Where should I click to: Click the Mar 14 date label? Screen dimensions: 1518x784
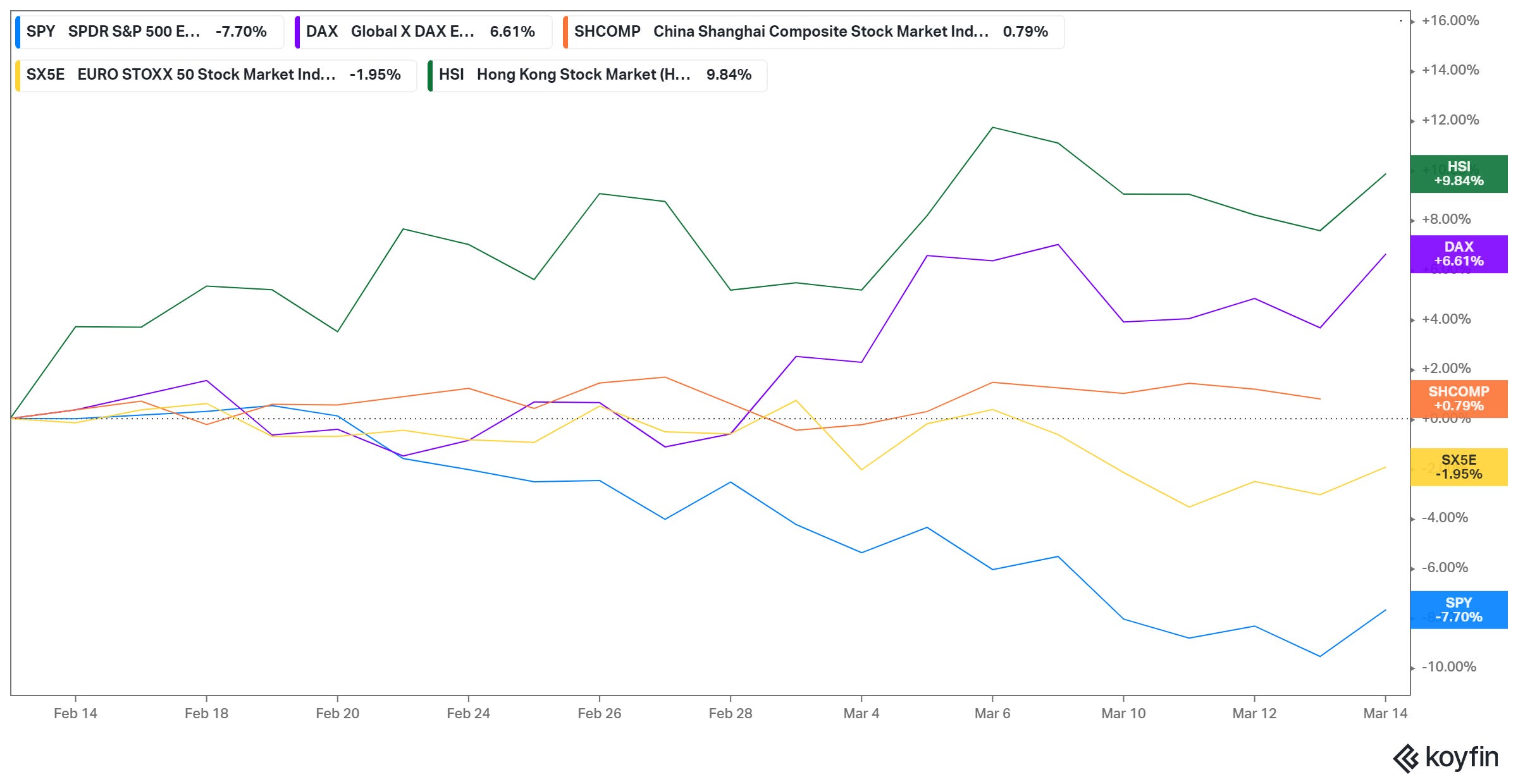pyautogui.click(x=1385, y=713)
